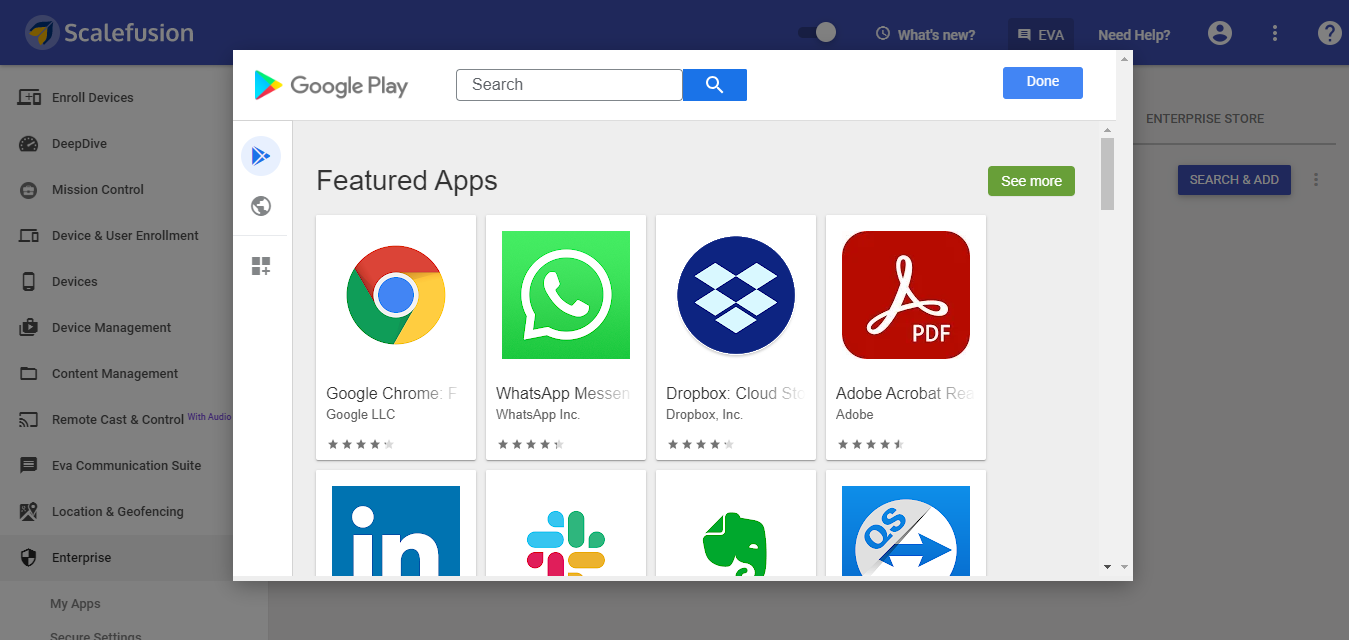Open the EVA chat button
The height and width of the screenshot is (640, 1349).
pos(1040,34)
